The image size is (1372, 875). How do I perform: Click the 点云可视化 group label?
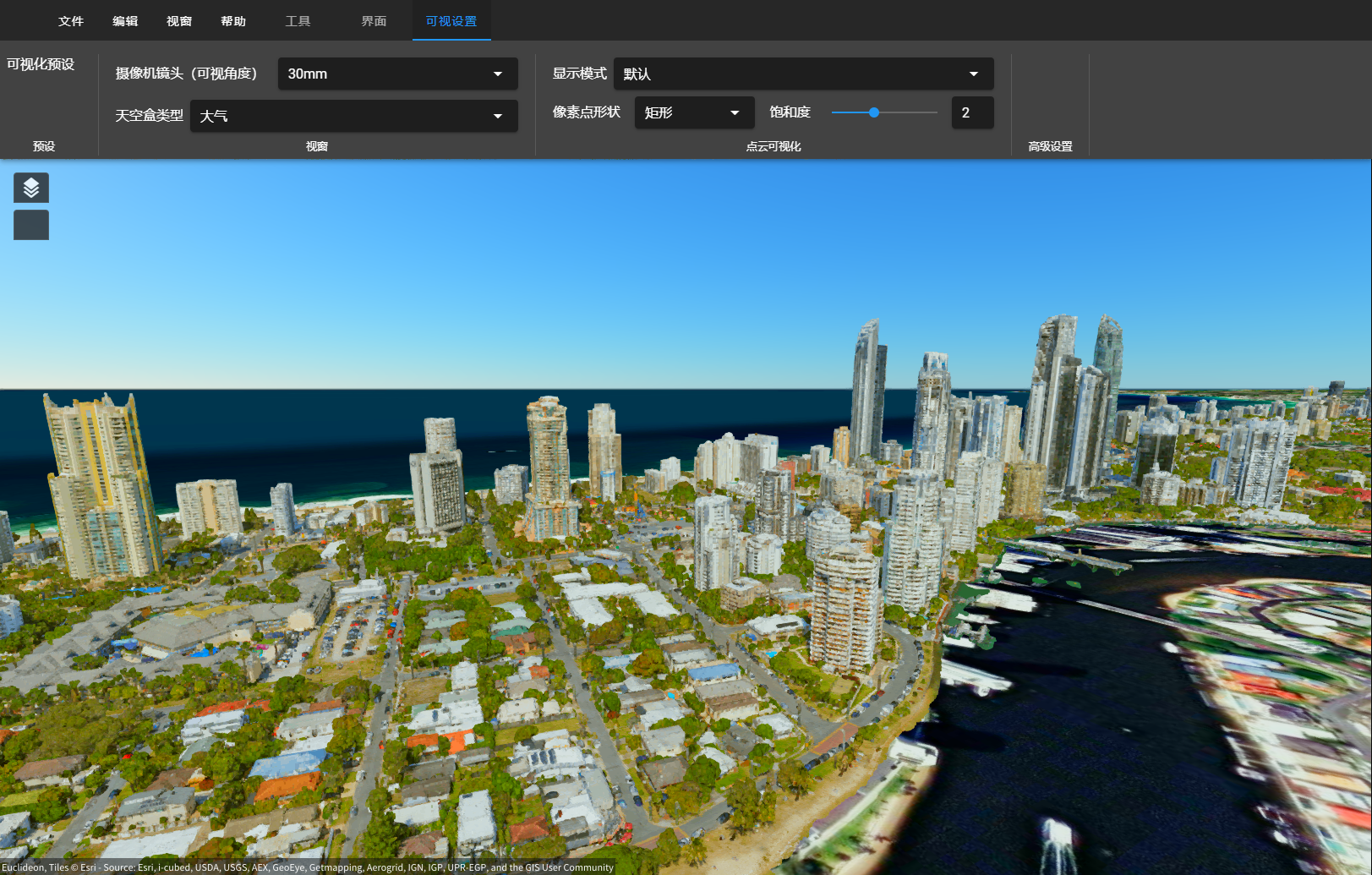click(773, 146)
